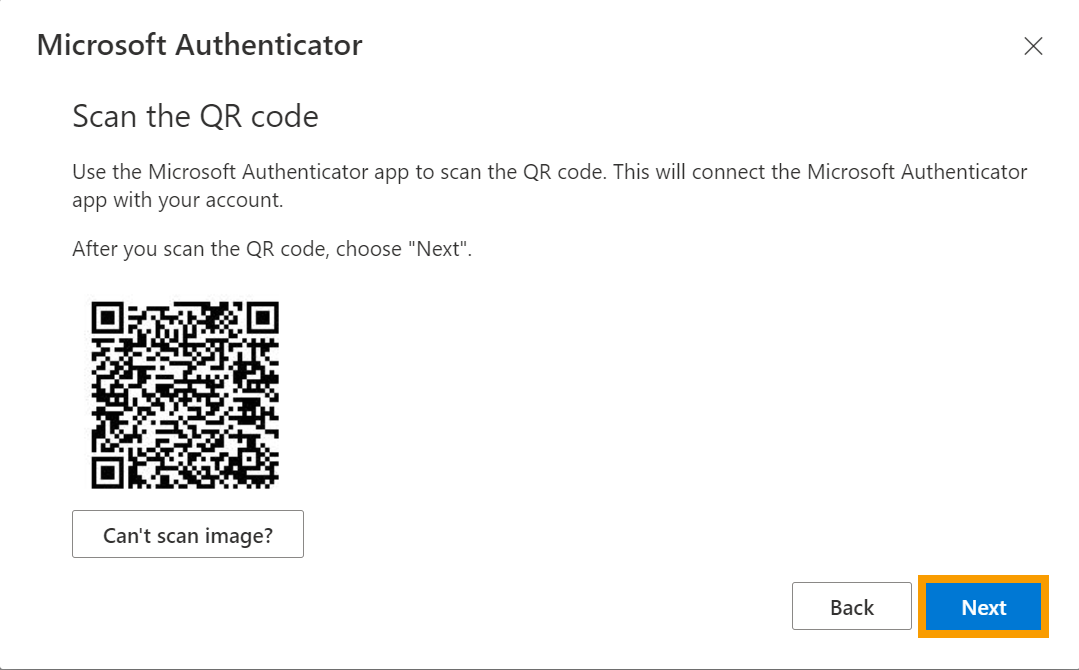The width and height of the screenshot is (1079, 670).
Task: Click the QR code bottom-left finder square
Action: (107, 473)
